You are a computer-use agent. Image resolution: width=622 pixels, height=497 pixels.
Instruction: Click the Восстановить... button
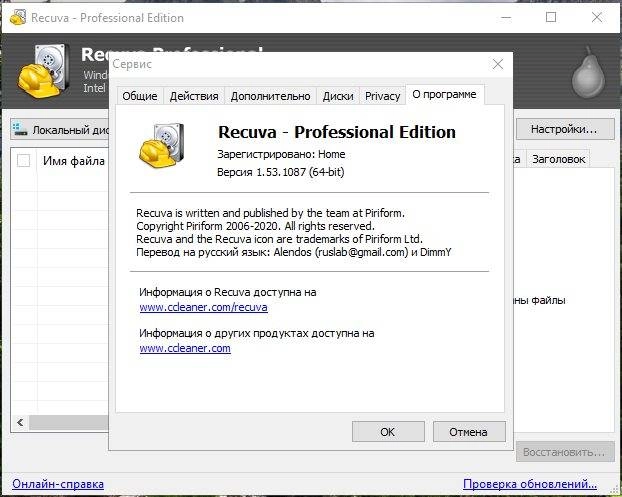pyautogui.click(x=565, y=452)
